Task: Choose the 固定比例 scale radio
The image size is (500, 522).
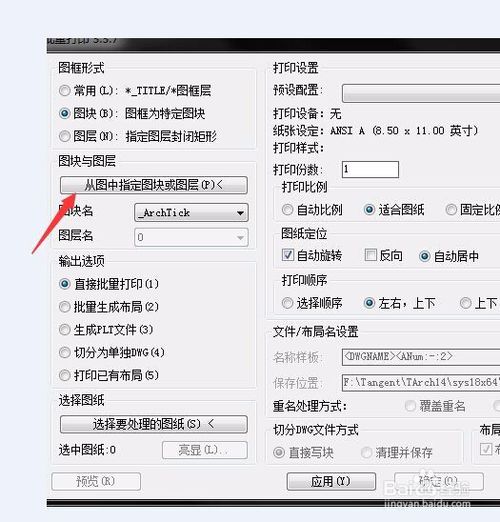Action: point(451,210)
